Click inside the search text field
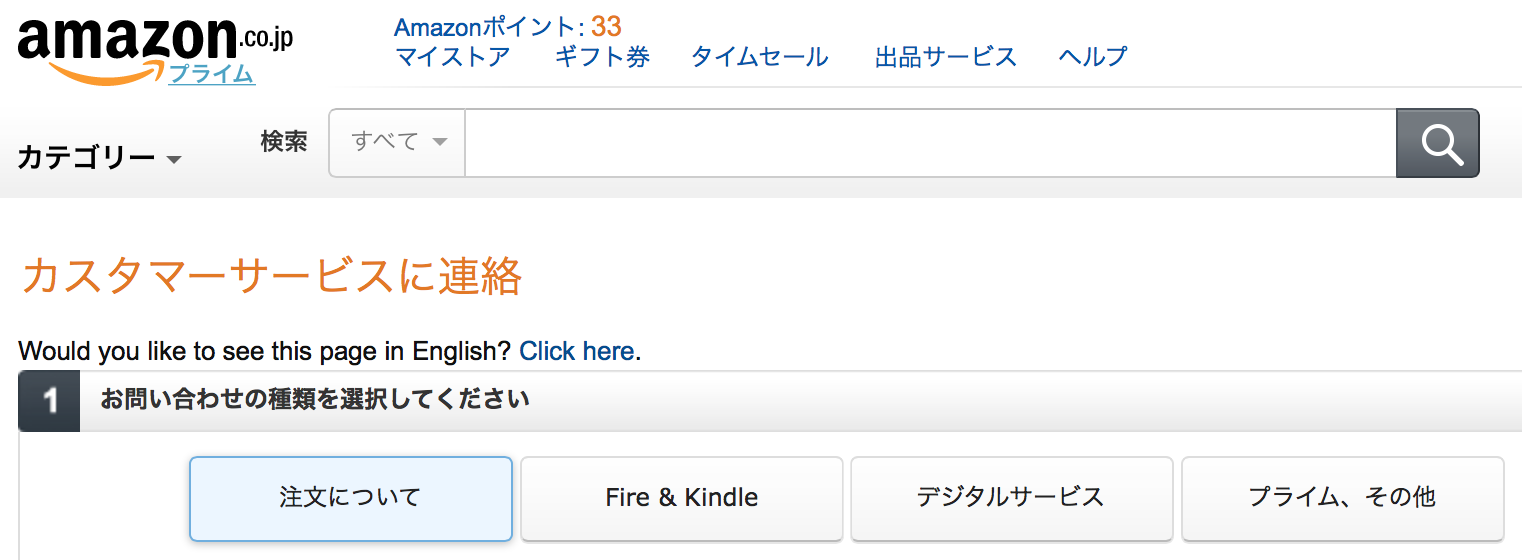1522x560 pixels. (x=930, y=143)
